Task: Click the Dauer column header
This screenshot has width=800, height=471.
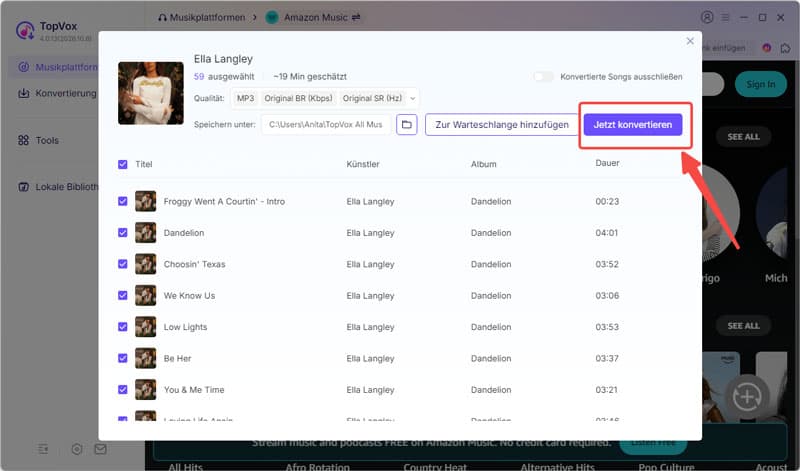Action: (607, 163)
